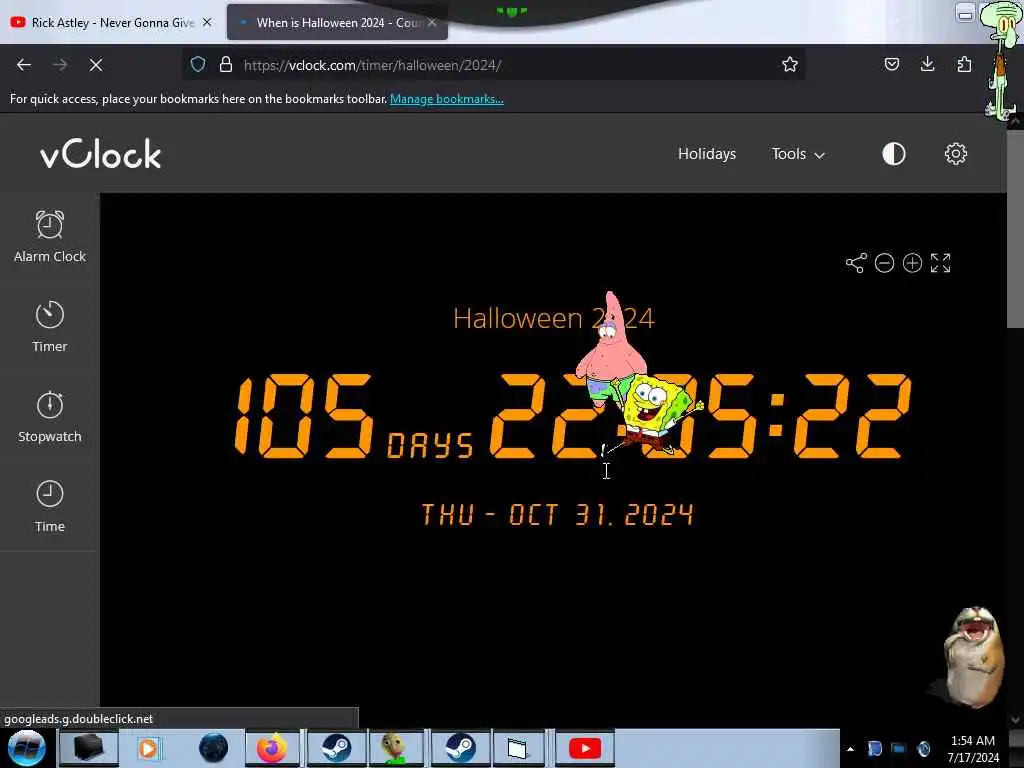Viewport: 1024px width, 768px height.
Task: Click the Save to Pocket icon
Action: pyautogui.click(x=891, y=65)
